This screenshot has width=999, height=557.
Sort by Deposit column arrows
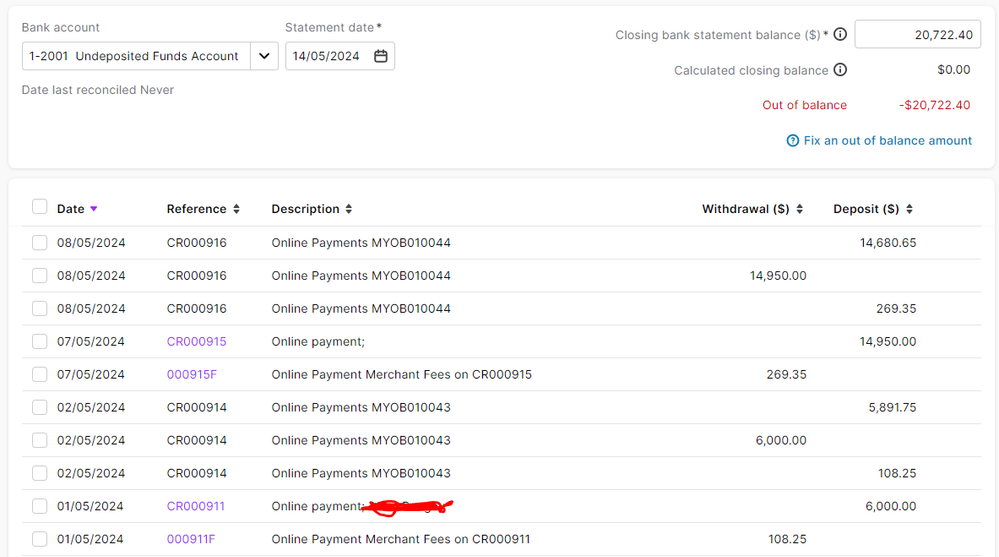coord(909,209)
